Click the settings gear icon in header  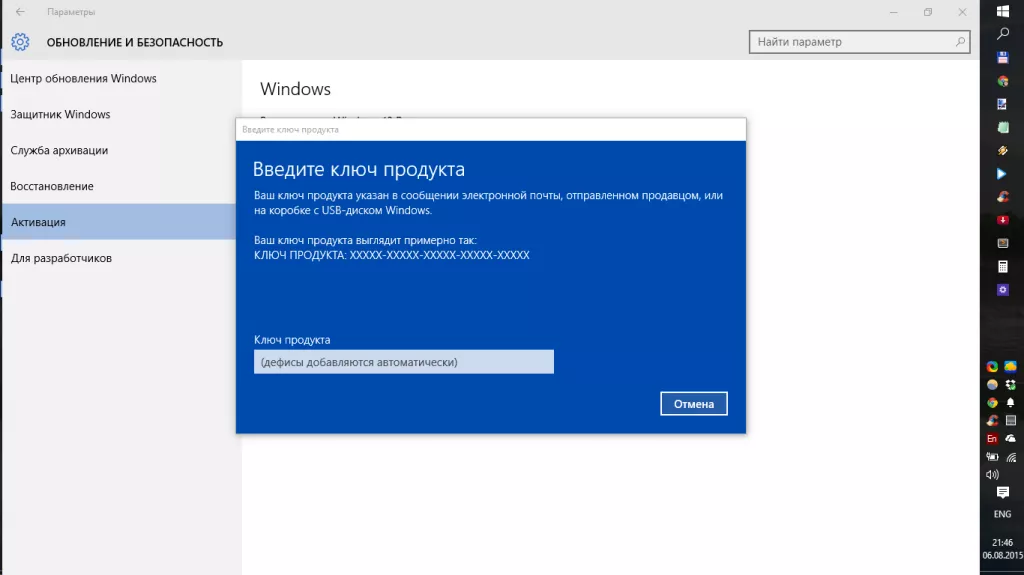point(20,42)
